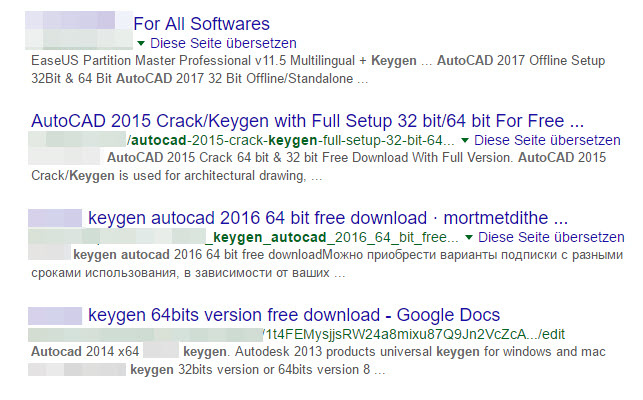Image resolution: width=643 pixels, height=400 pixels.
Task: Open 'AutoCAD 2015 Crack/Keygen with Full Setup' result
Action: click(x=308, y=121)
